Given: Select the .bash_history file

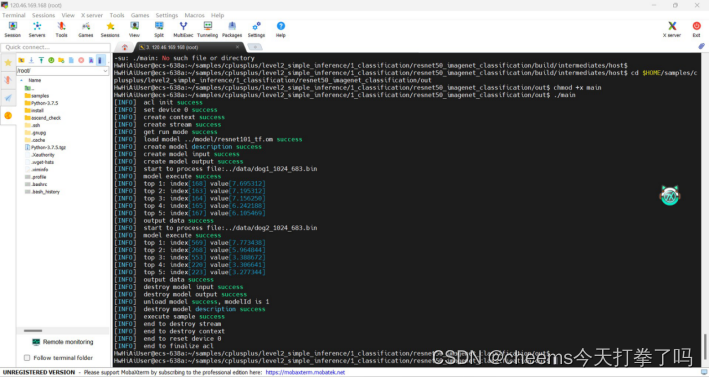Looking at the screenshot, I should pos(42,192).
